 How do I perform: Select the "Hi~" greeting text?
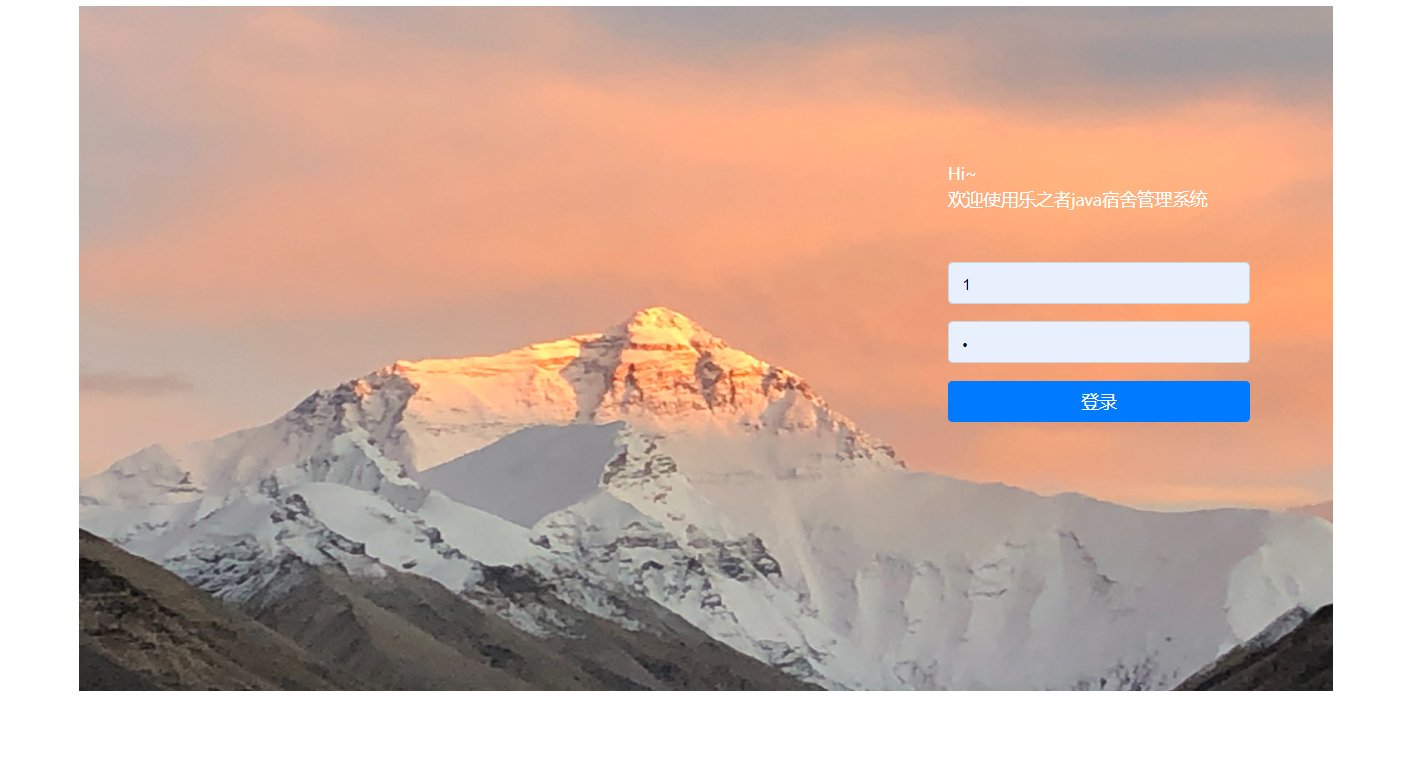coord(962,173)
